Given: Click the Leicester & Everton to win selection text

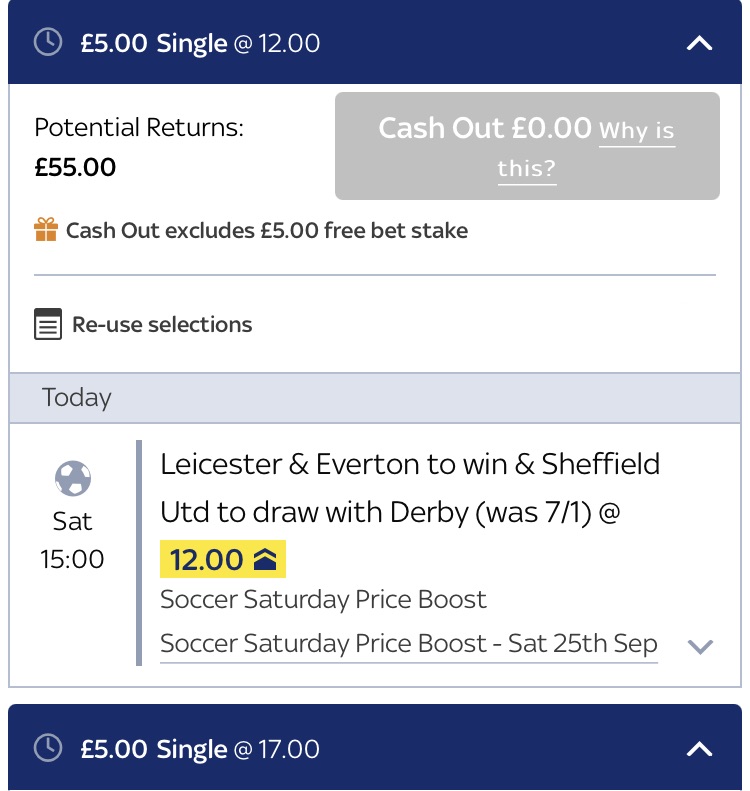Looking at the screenshot, I should (410, 488).
